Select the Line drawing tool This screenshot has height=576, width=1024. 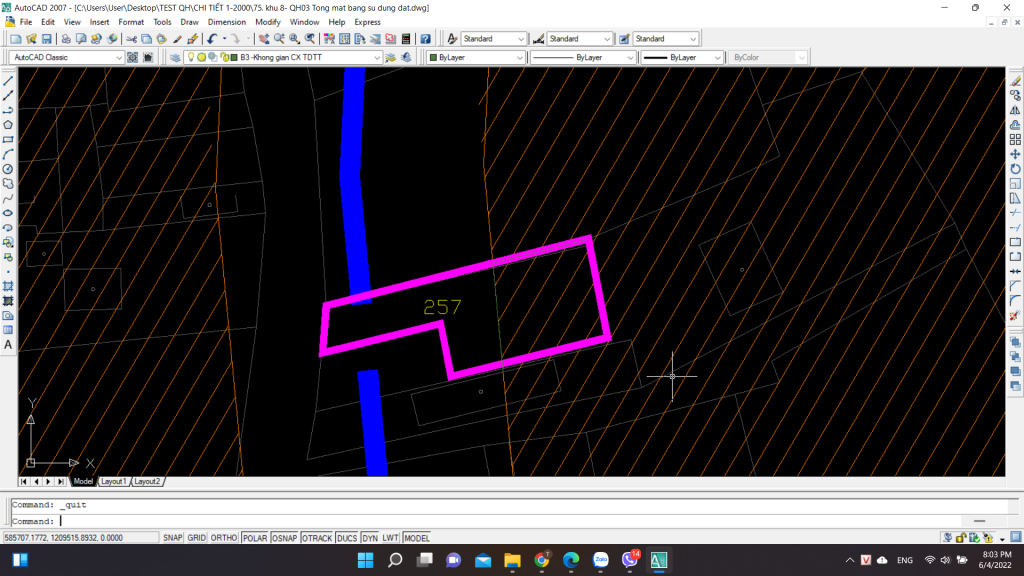click(8, 80)
